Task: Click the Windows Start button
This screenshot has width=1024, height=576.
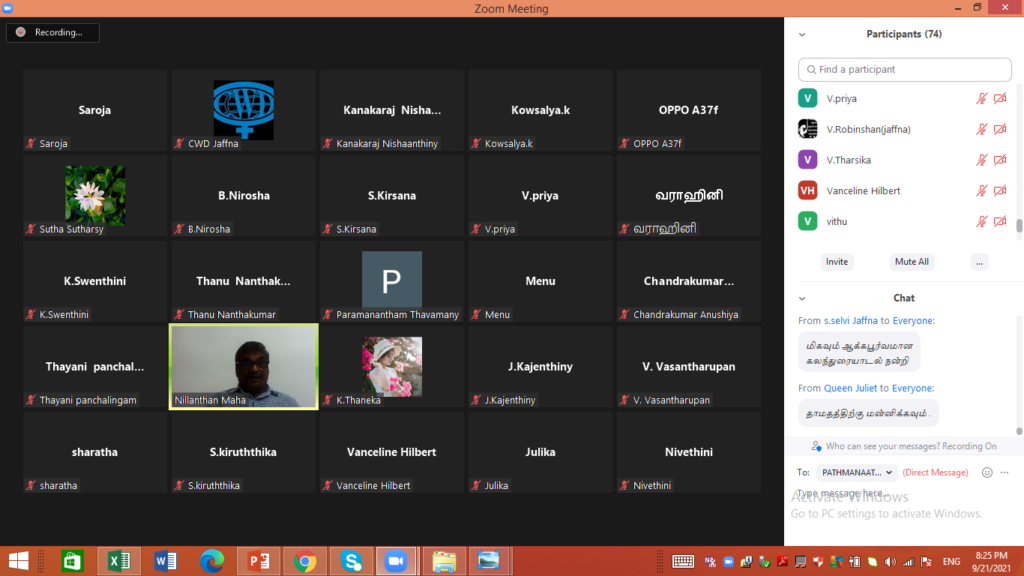Action: (18, 561)
